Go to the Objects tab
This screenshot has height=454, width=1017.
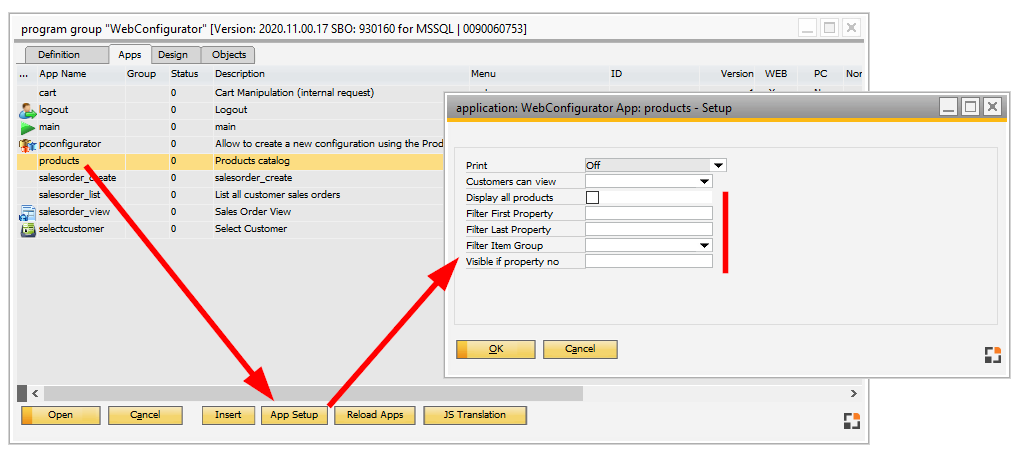[x=229, y=55]
